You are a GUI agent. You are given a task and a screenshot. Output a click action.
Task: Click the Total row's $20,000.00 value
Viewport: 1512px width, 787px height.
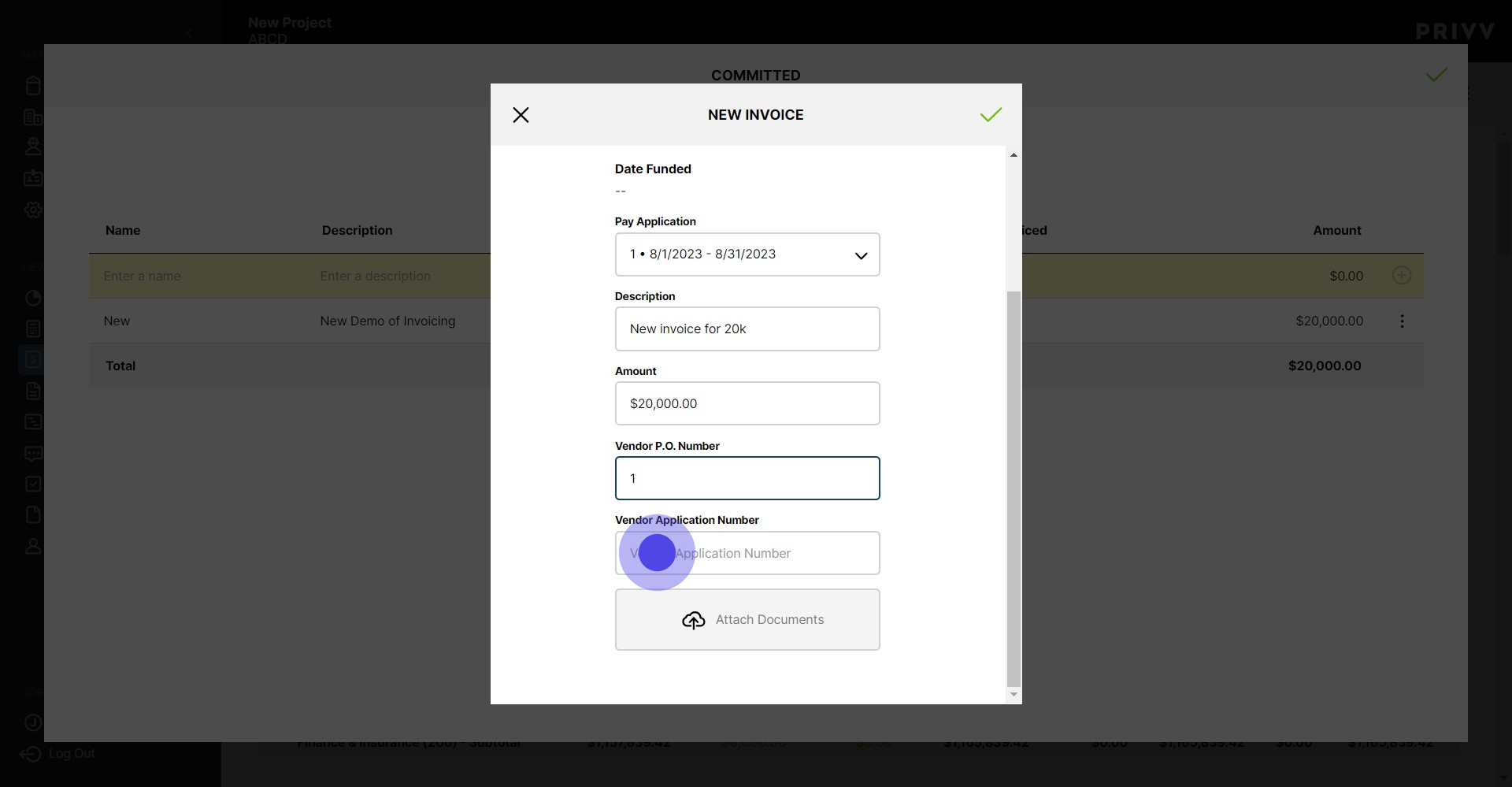coord(1325,366)
